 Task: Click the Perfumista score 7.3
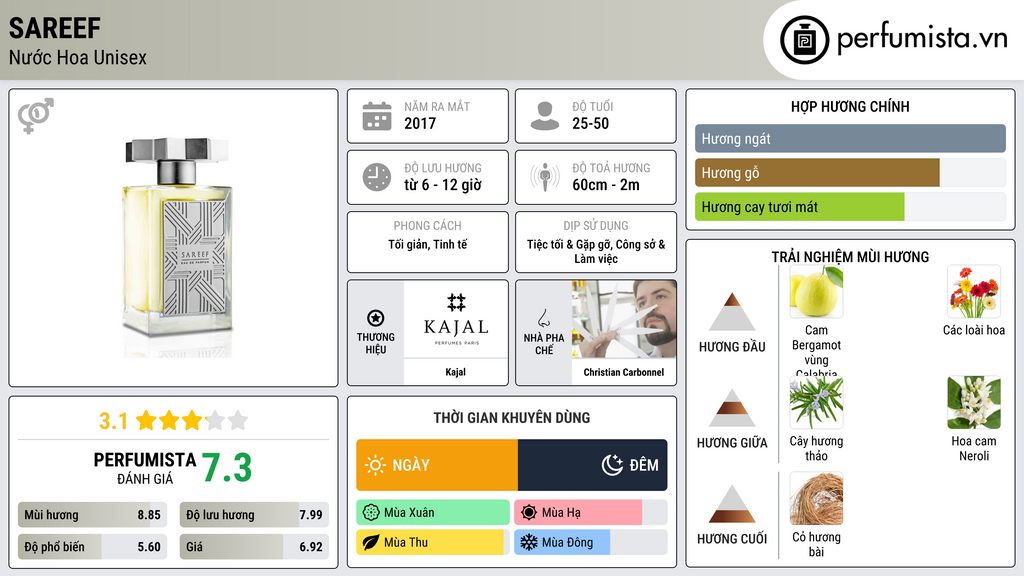click(x=227, y=468)
